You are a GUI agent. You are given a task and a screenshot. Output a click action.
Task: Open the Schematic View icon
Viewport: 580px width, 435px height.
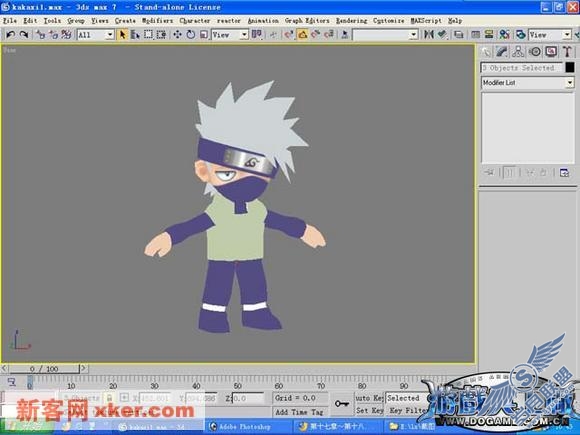click(489, 35)
